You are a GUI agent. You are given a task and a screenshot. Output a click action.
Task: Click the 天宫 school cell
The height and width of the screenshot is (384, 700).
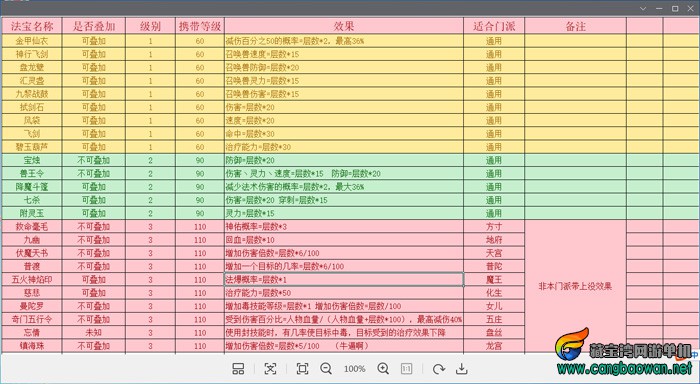(x=494, y=253)
